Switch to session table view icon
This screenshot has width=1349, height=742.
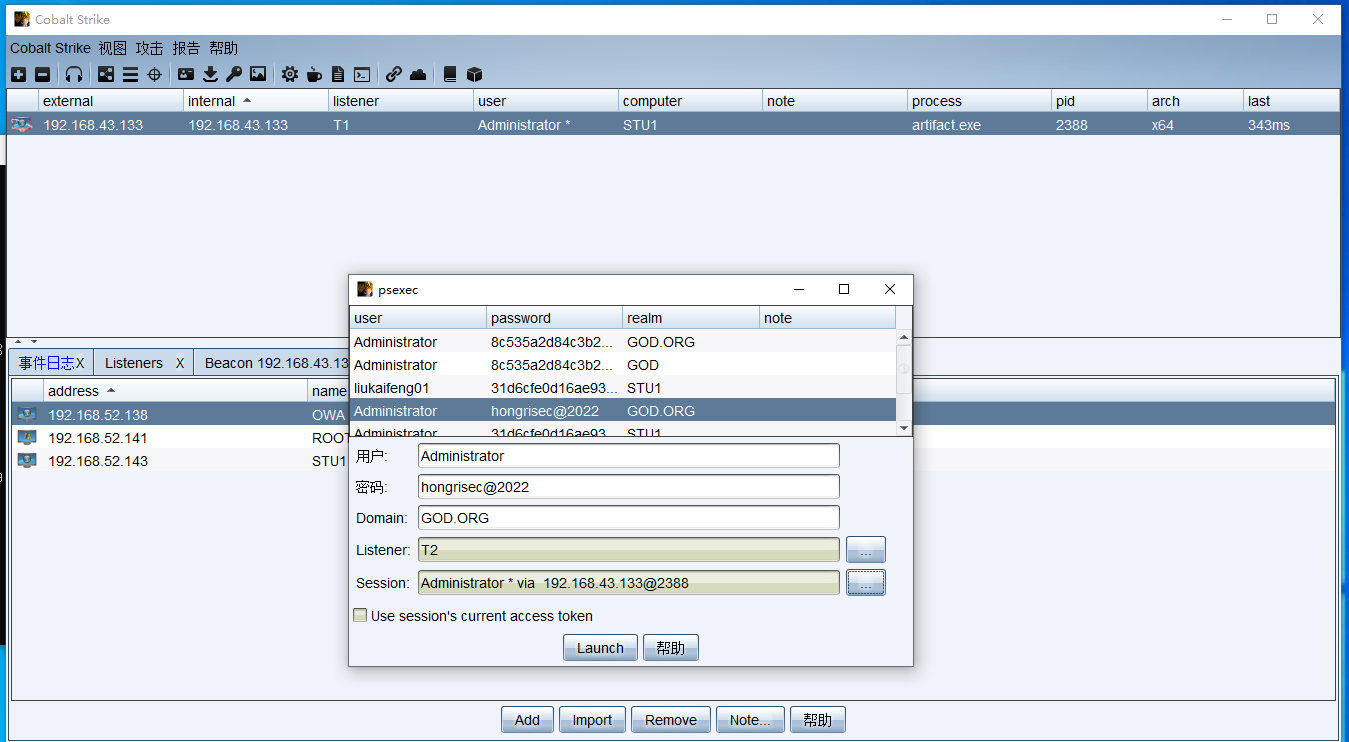[130, 74]
